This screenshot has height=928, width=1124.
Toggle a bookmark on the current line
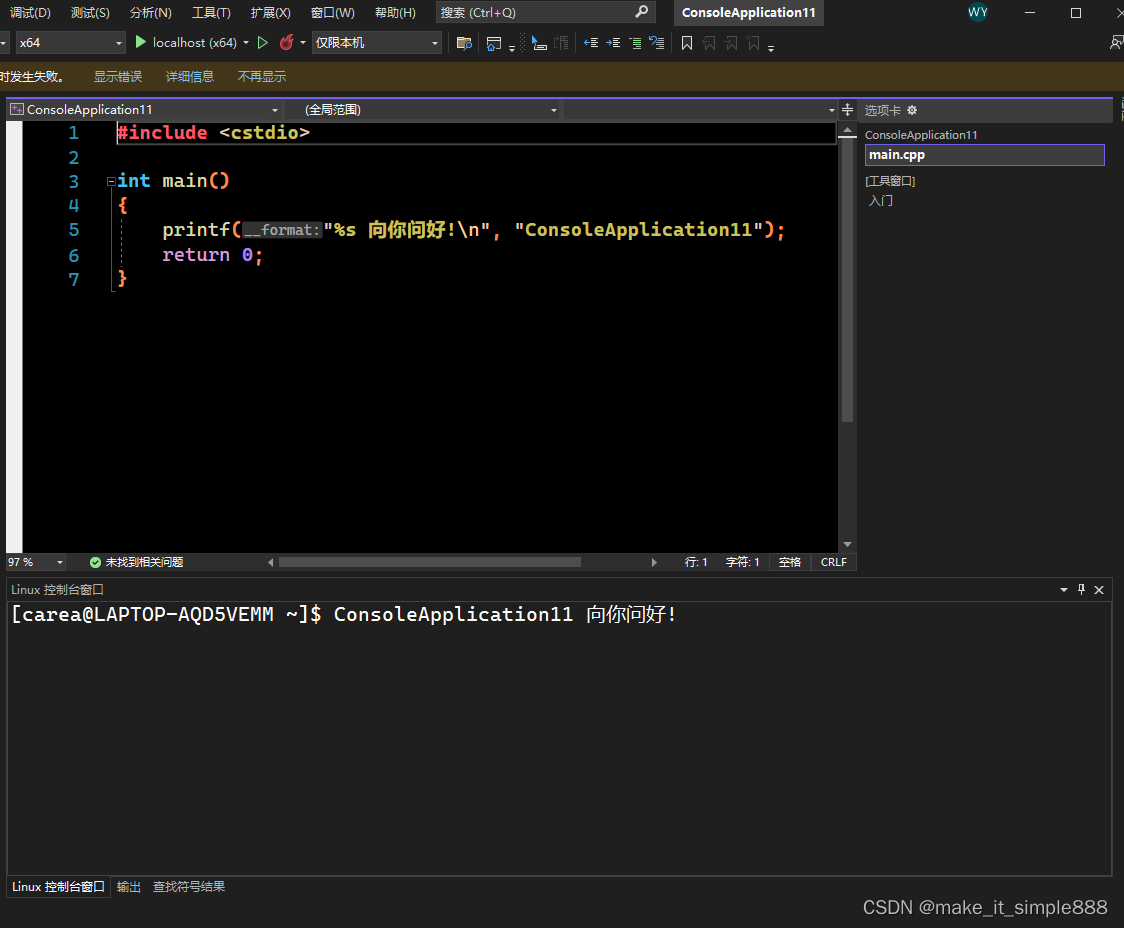(687, 43)
